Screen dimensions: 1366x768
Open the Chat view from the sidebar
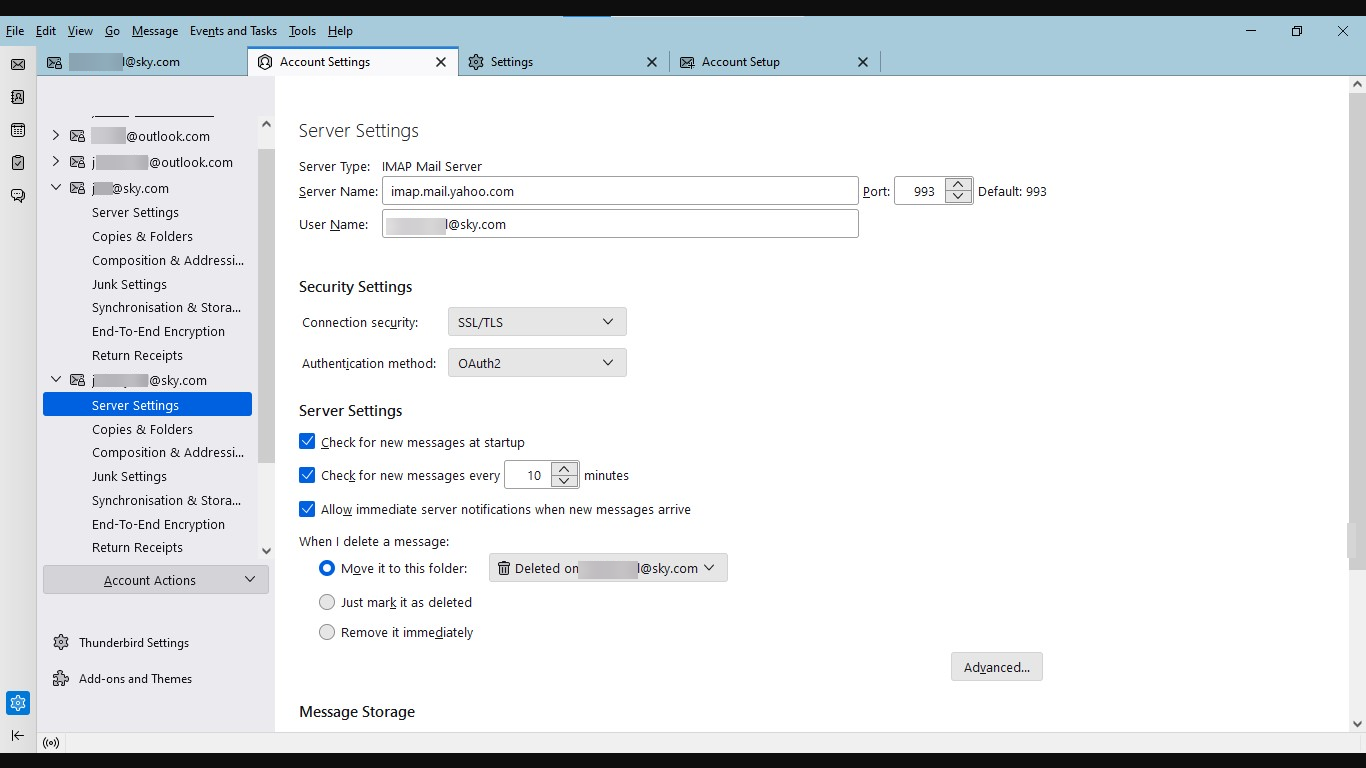point(18,196)
